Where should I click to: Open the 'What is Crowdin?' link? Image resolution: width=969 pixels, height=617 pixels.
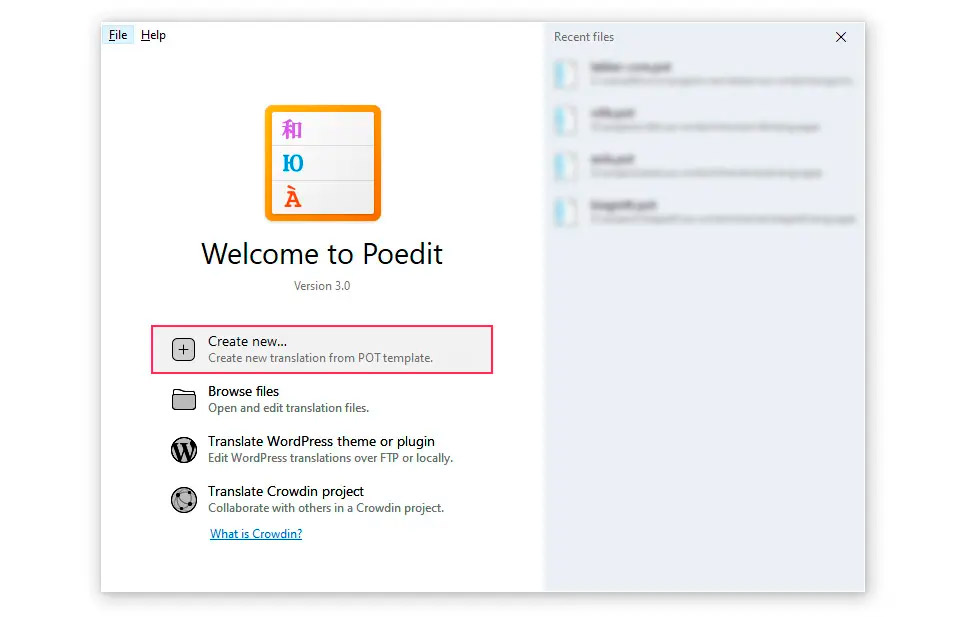pos(256,534)
